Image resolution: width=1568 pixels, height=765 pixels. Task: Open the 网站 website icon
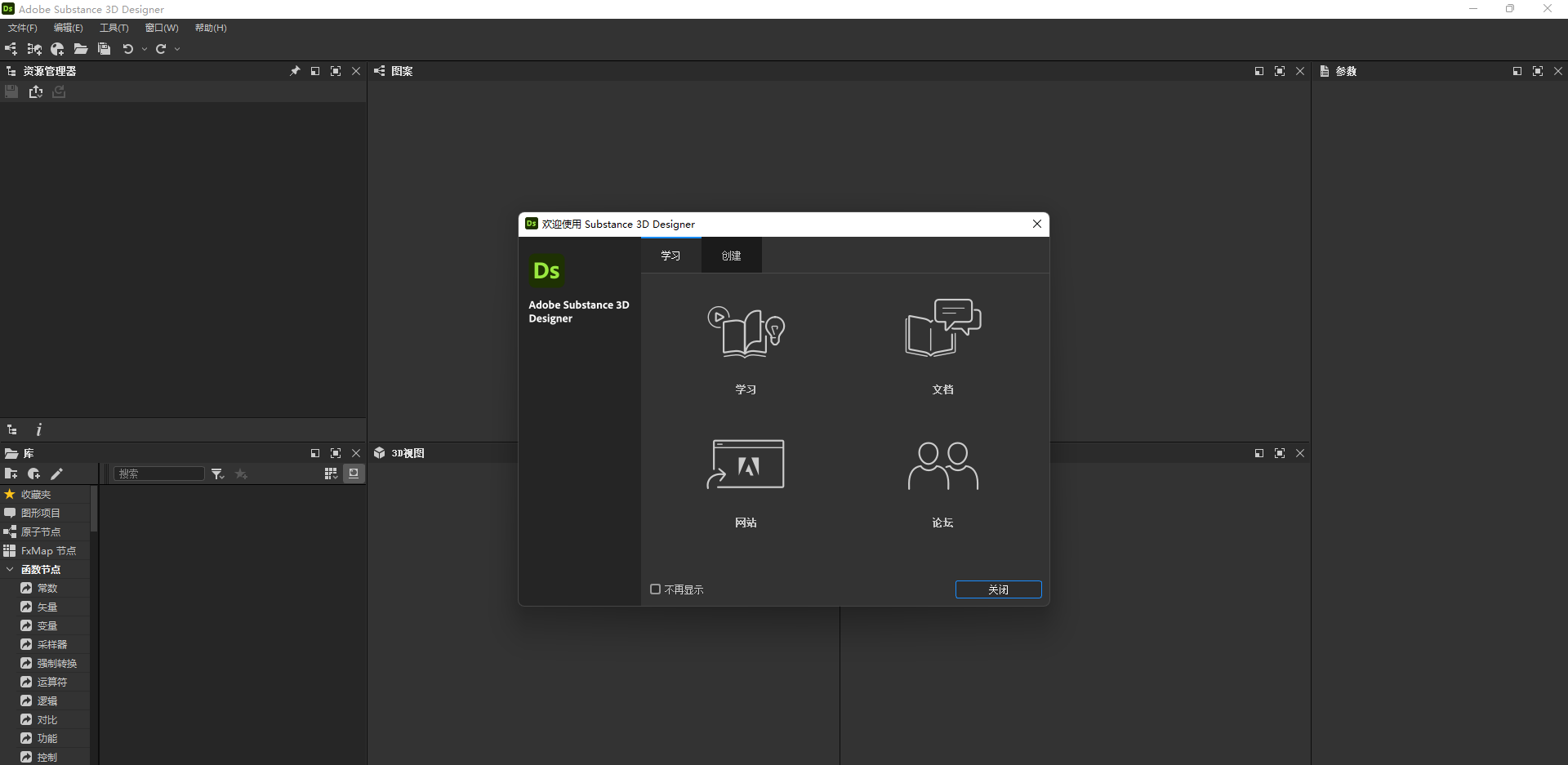[746, 464]
